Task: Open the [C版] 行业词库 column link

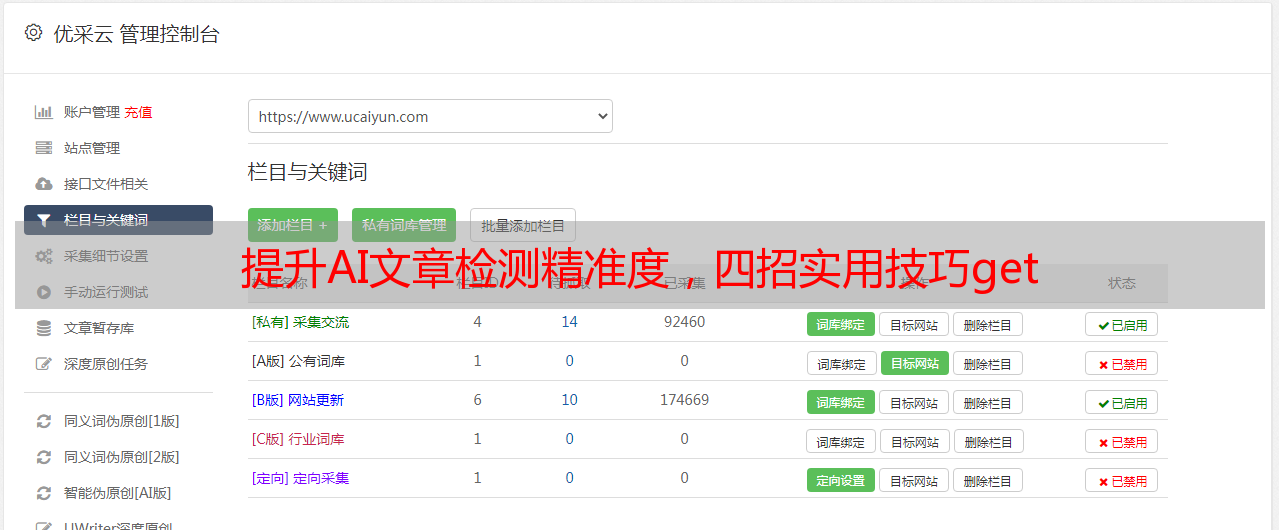Action: point(298,439)
